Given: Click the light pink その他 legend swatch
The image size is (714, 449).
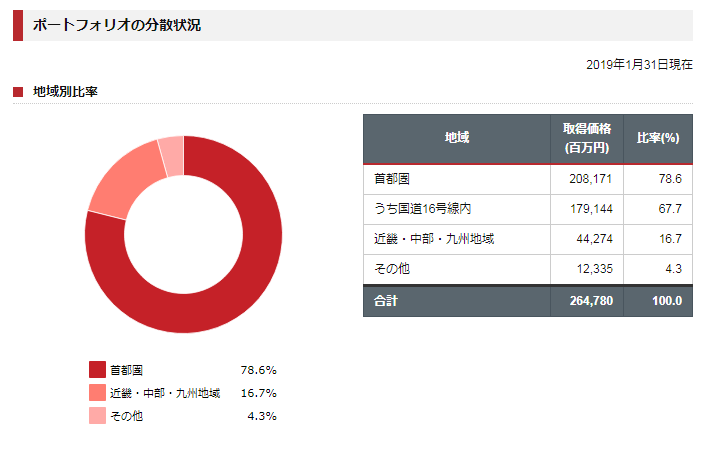Looking at the screenshot, I should point(97,415).
